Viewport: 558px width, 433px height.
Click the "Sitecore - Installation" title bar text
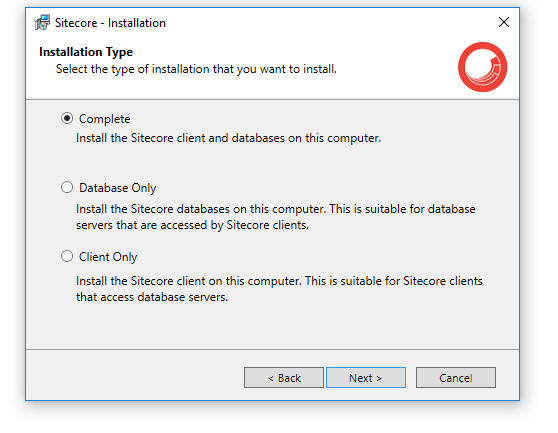110,23
